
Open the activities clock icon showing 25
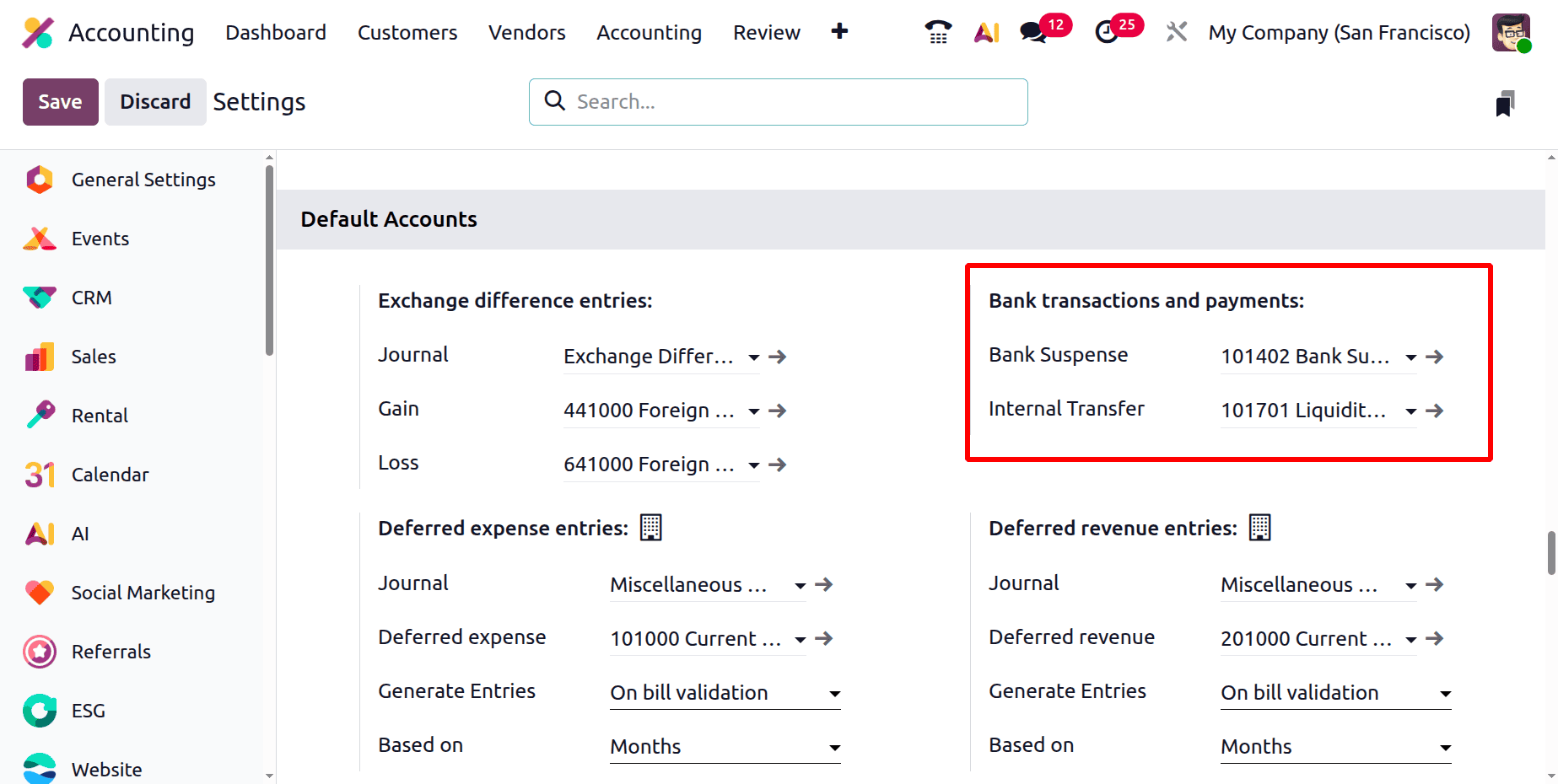(x=1107, y=32)
